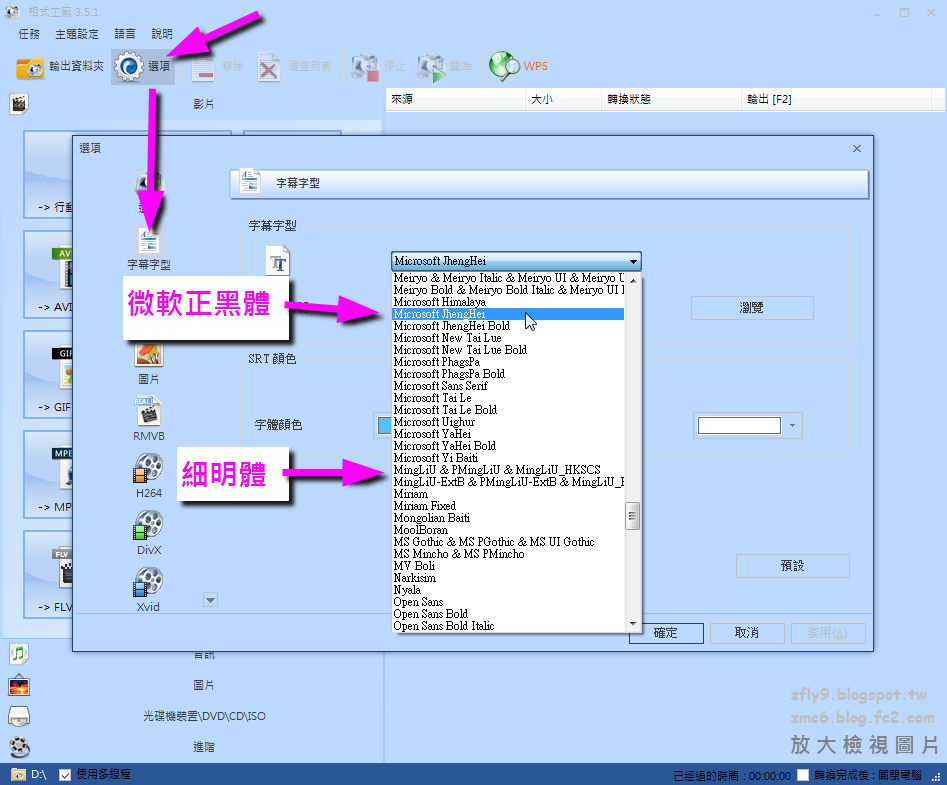Viewport: 947px width, 785px height.
Task: Click the font list scroll down arrow
Action: tap(633, 624)
